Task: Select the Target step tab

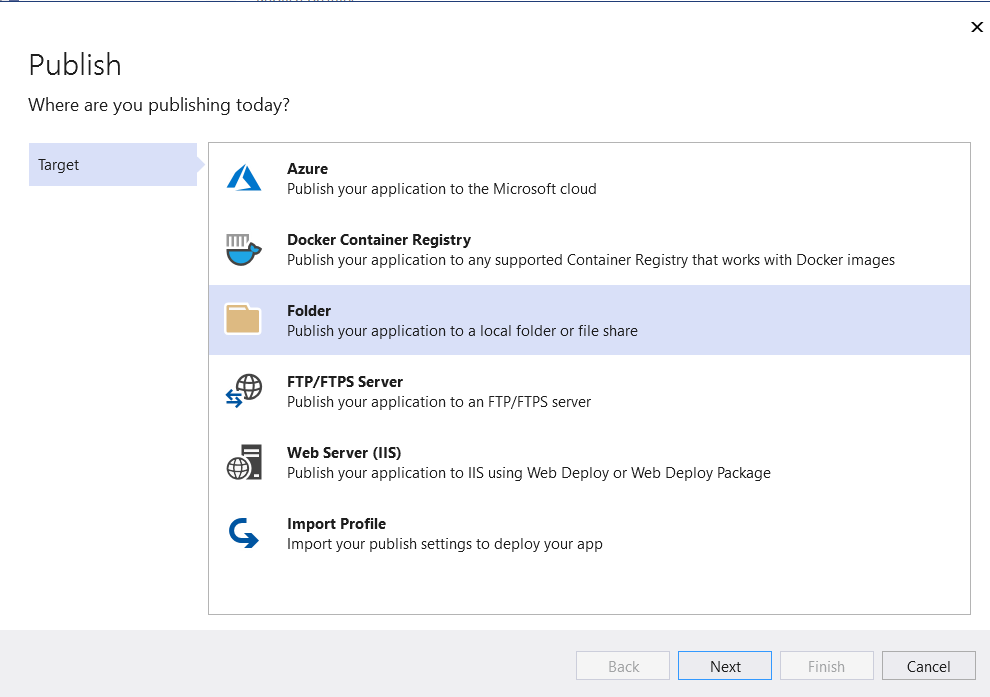Action: coord(113,165)
